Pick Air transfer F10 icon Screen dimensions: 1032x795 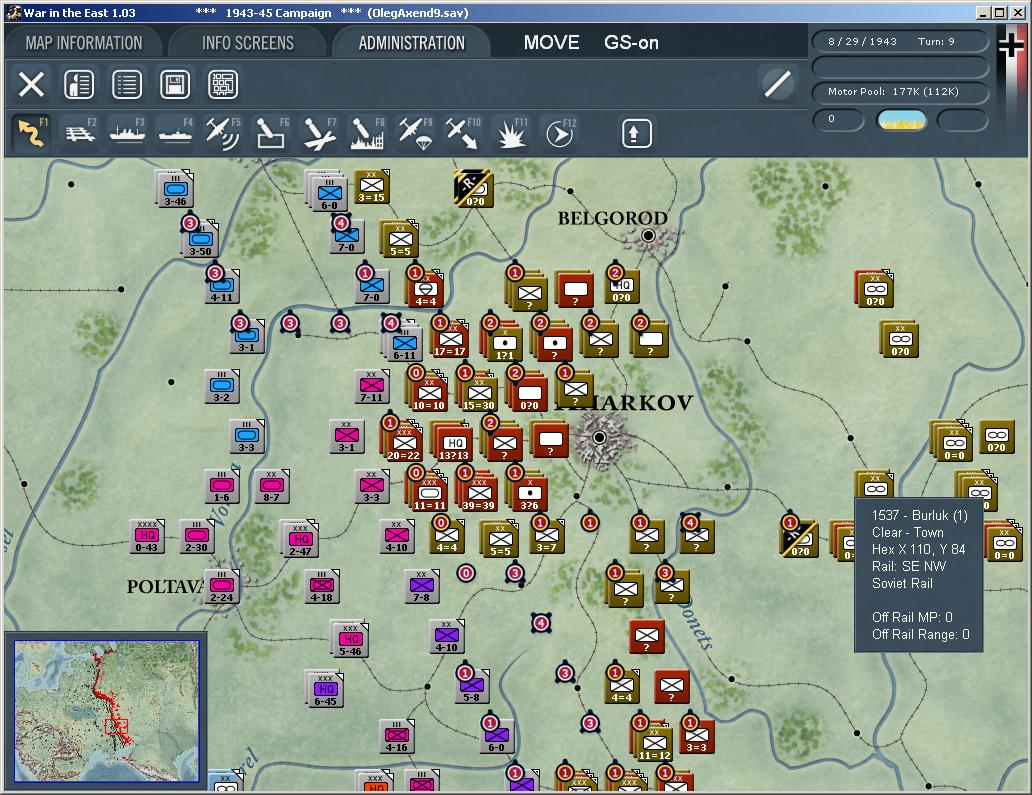click(x=463, y=132)
